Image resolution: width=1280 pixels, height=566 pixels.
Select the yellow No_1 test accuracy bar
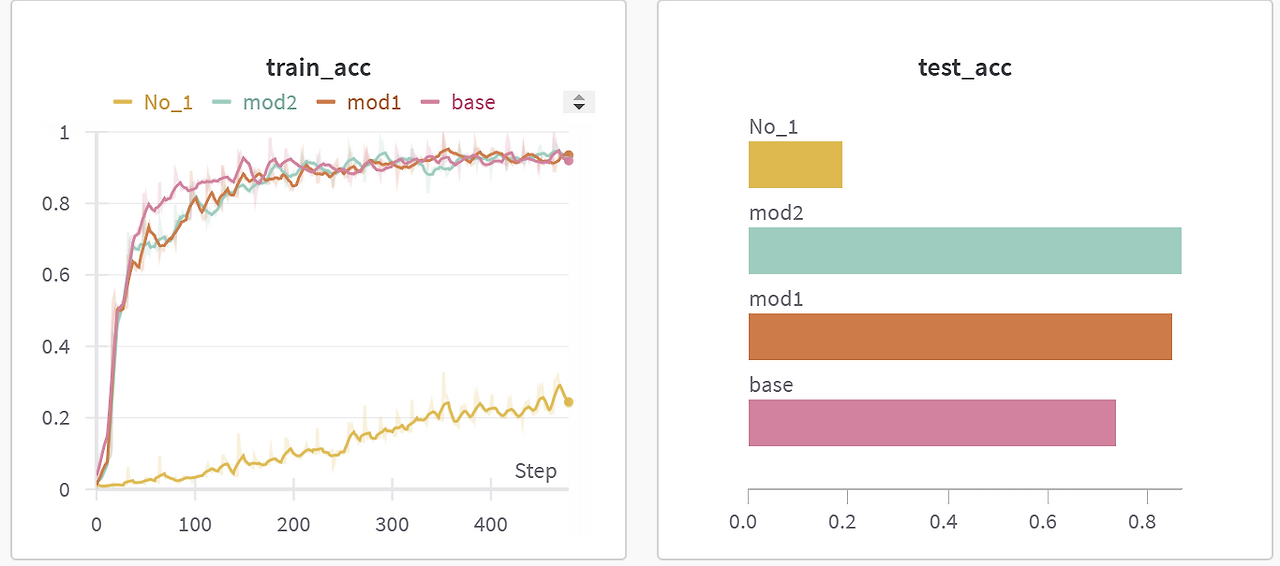[795, 164]
